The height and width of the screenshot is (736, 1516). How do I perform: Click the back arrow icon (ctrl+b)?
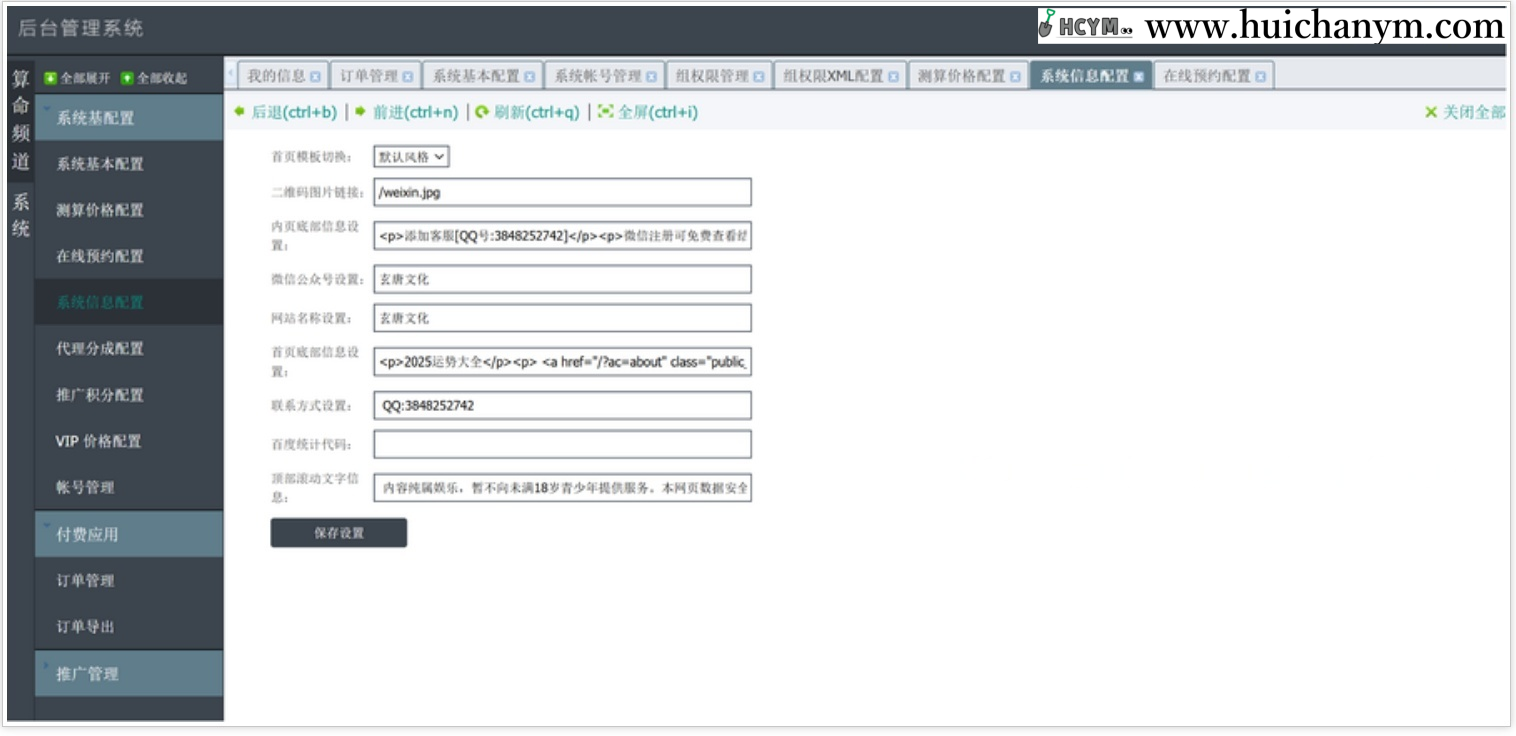239,112
